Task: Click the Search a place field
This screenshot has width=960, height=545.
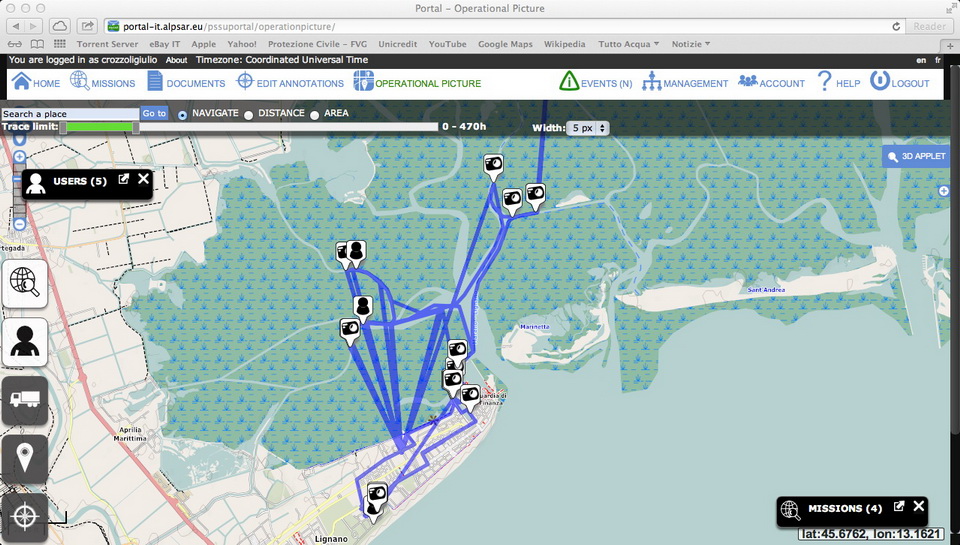Action: 70,114
